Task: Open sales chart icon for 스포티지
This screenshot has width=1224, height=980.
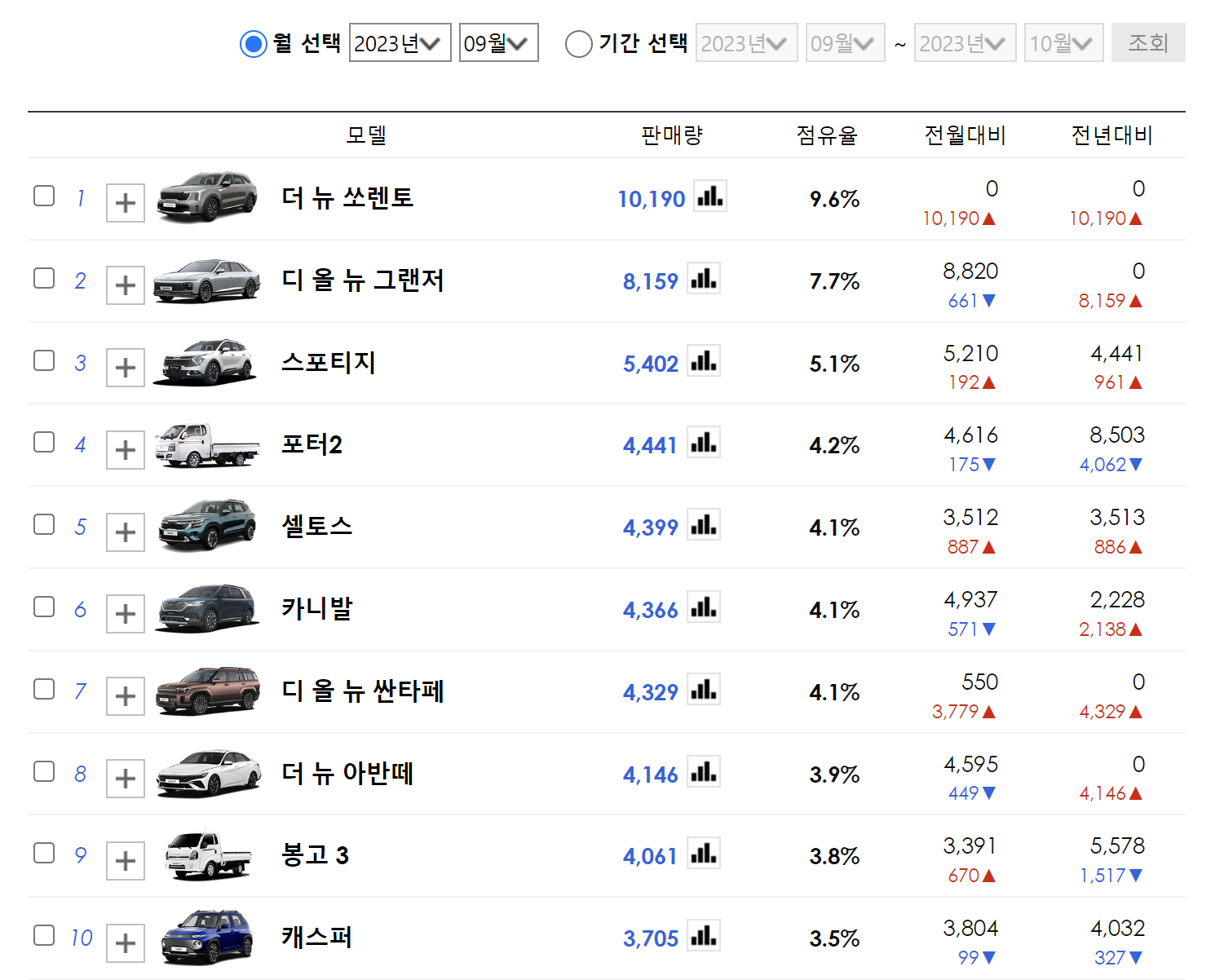Action: point(703,361)
